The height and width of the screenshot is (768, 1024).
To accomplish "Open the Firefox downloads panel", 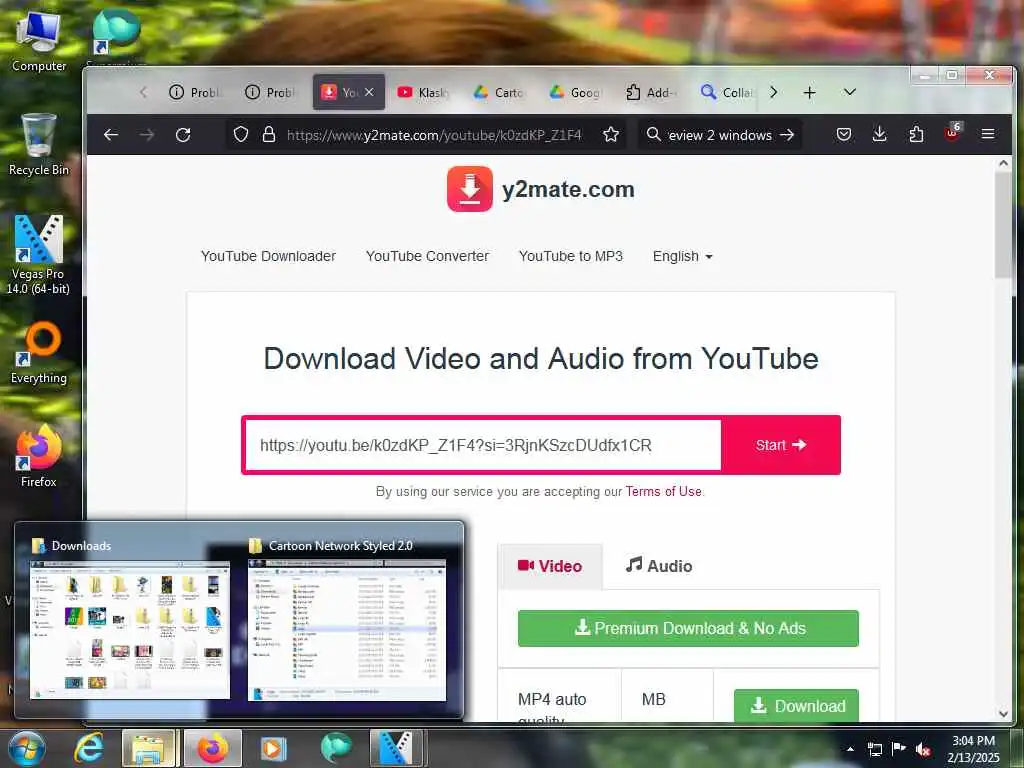I will point(880,135).
